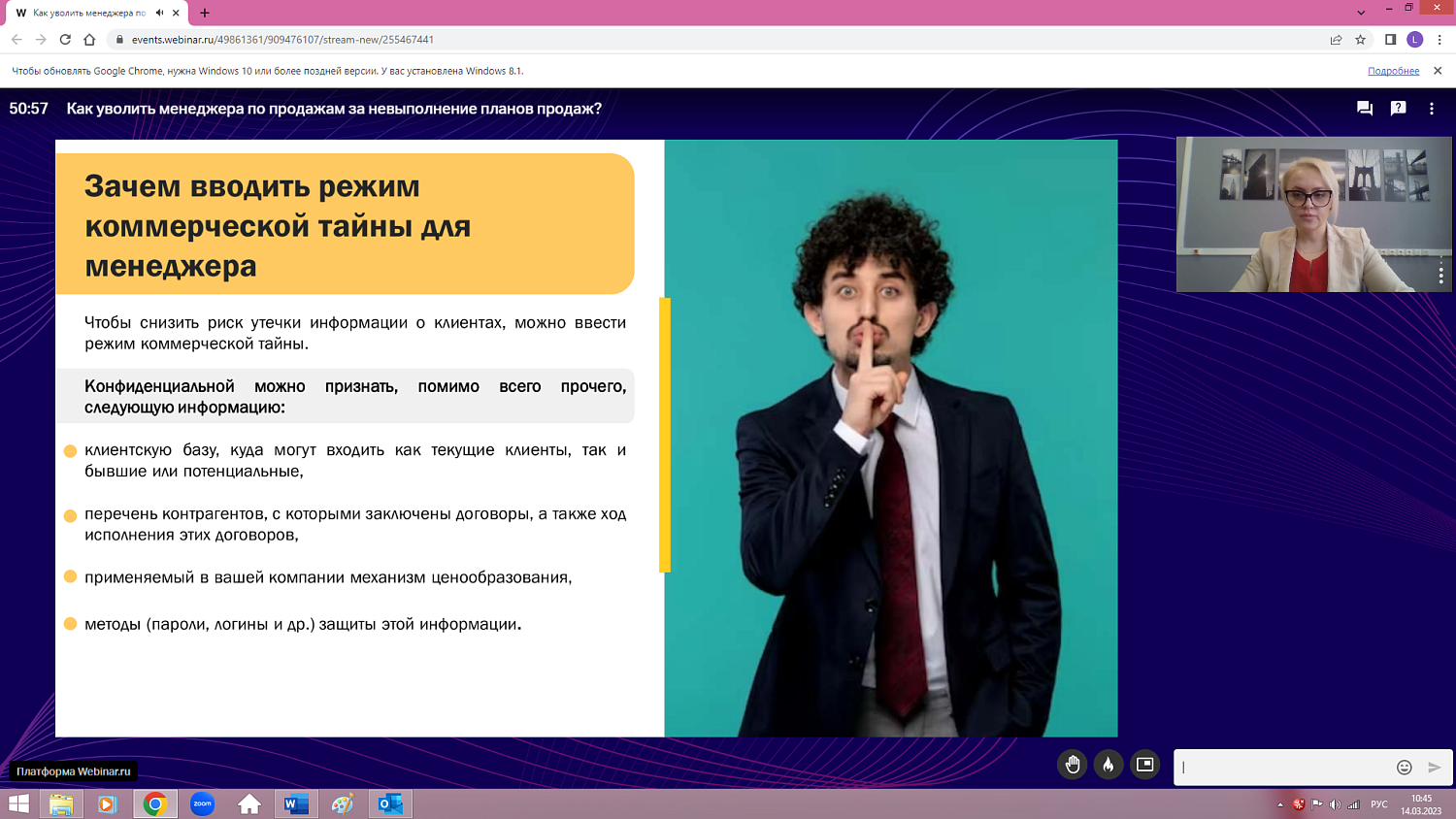Open clock showing 10:45
Screen dimensions: 1456x819
coord(1421,804)
